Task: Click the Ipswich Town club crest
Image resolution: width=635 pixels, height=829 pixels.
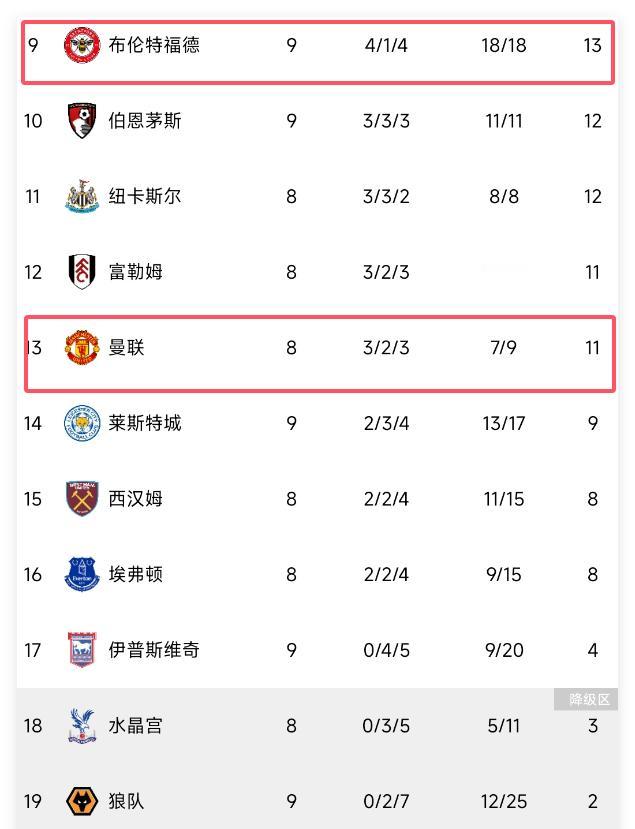Action: pos(81,649)
